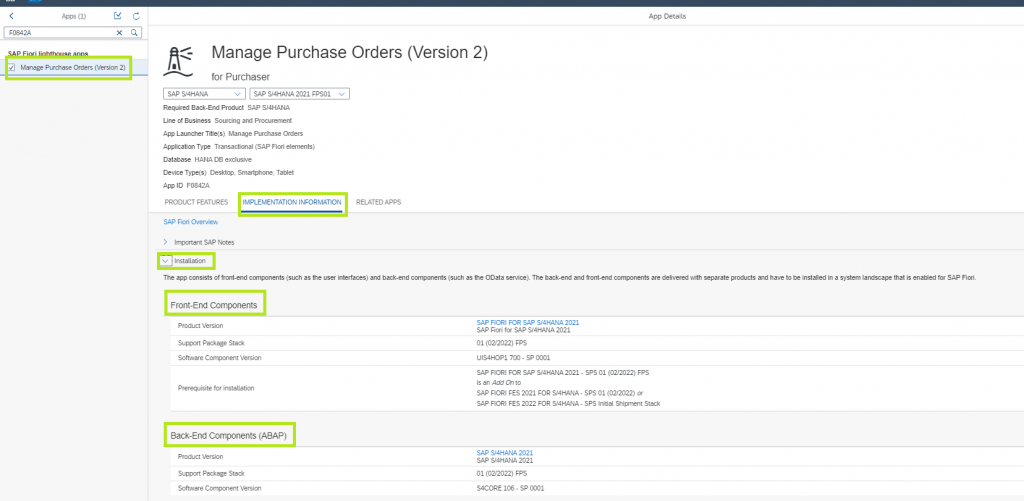Image resolution: width=1024 pixels, height=501 pixels.
Task: Click into the app search field
Action: coord(60,32)
